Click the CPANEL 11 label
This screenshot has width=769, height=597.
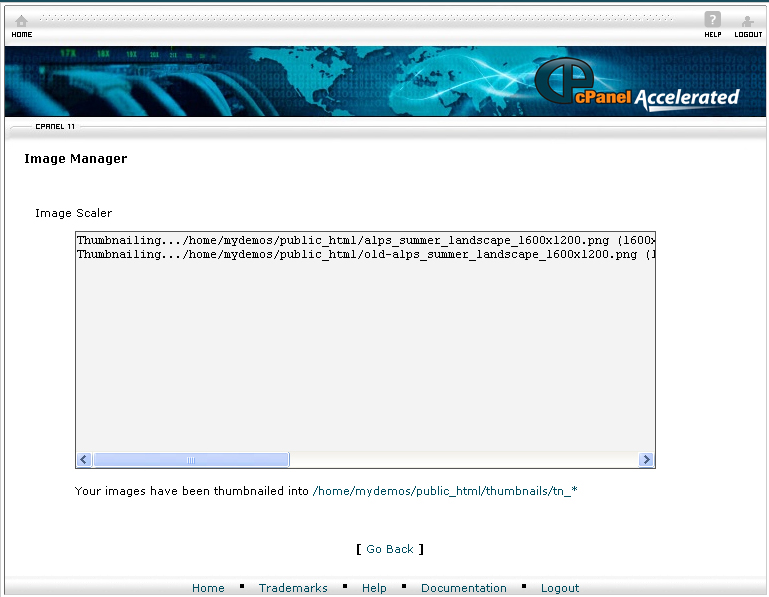pyautogui.click(x=55, y=127)
